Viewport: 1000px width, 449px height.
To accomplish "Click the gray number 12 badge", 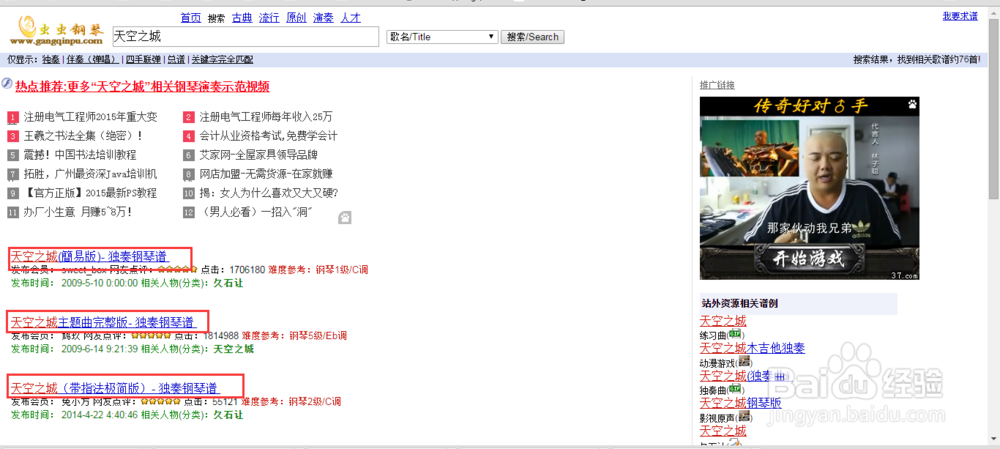I will 189,213.
